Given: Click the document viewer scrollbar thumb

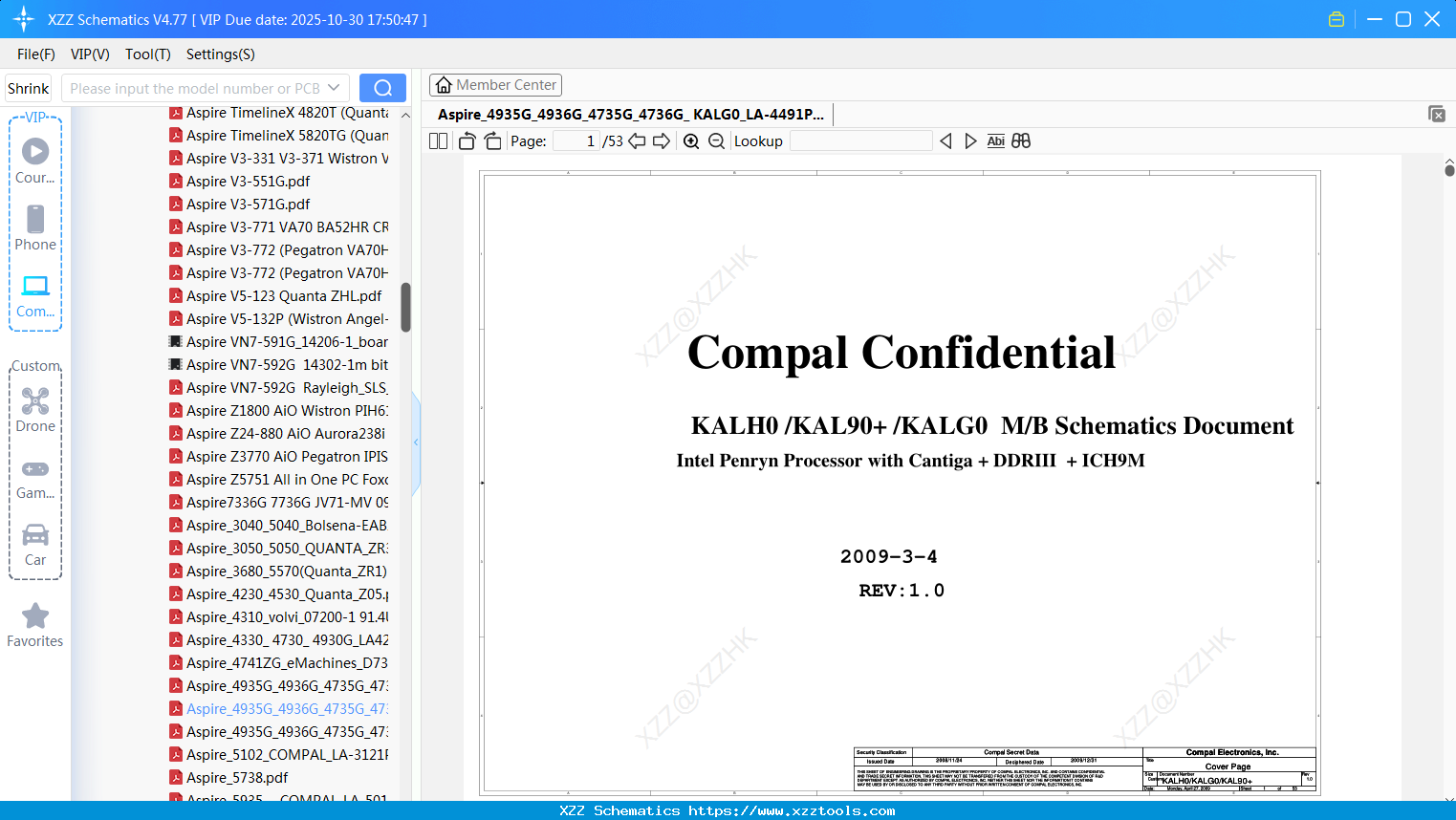Looking at the screenshot, I should [x=1449, y=170].
